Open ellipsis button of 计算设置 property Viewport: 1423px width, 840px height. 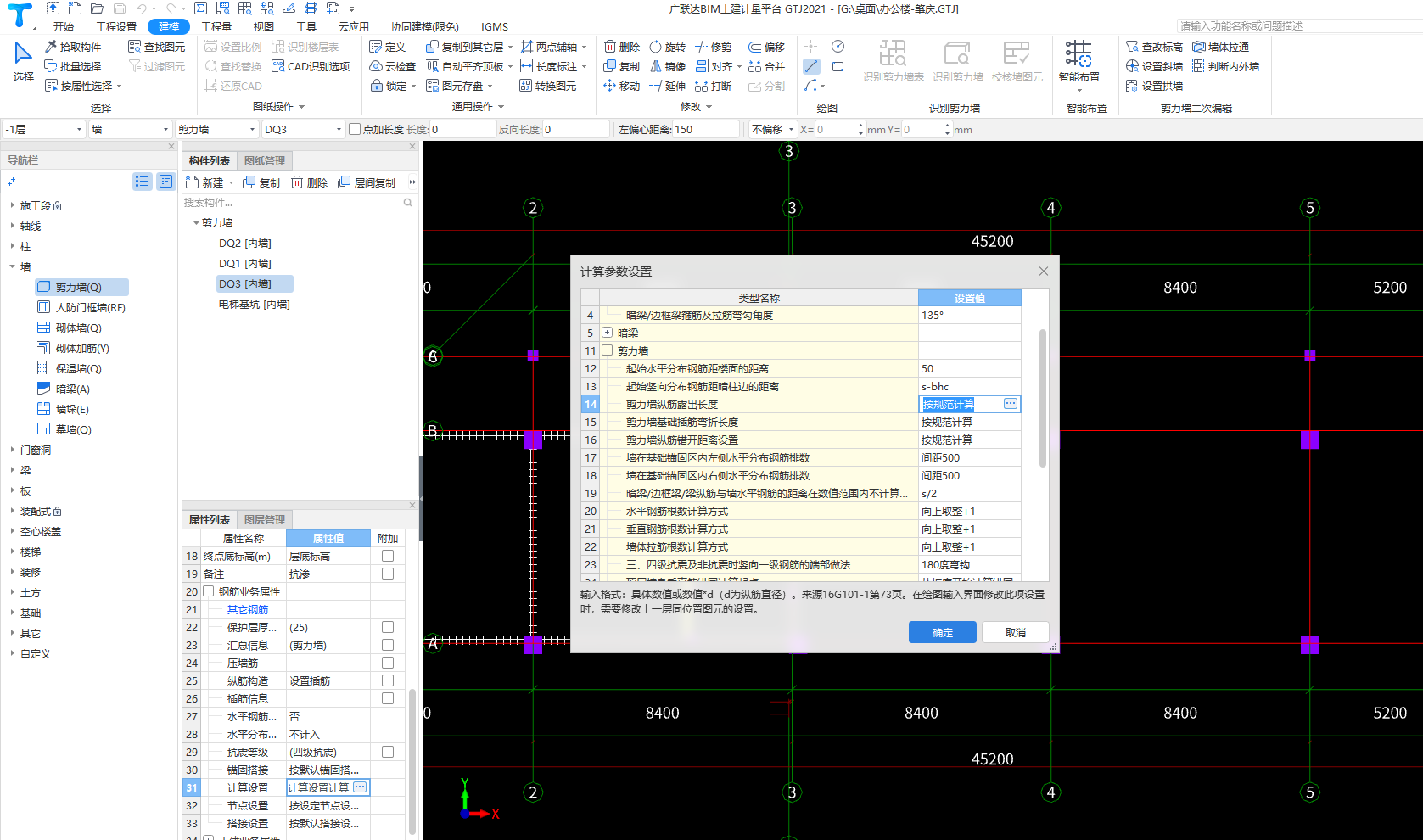pyautogui.click(x=360, y=787)
